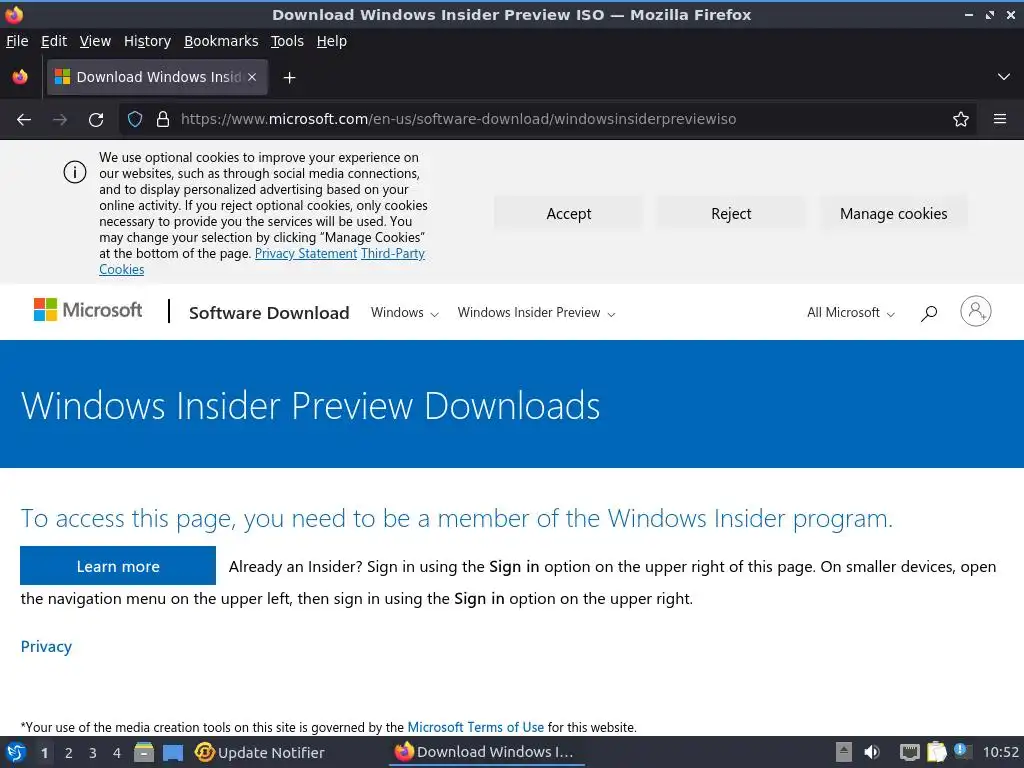
Task: Click the Software Download heading link
Action: click(269, 313)
